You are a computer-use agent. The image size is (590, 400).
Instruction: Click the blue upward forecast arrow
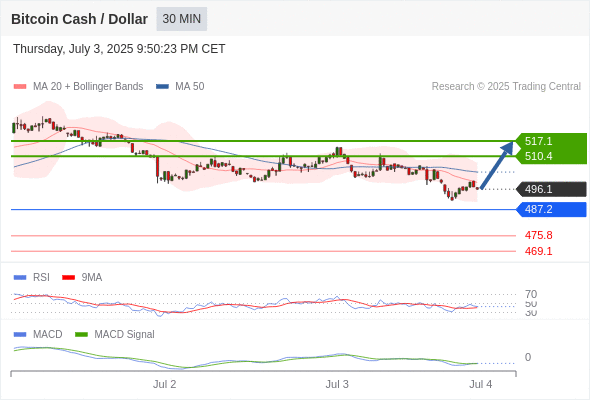tap(497, 165)
